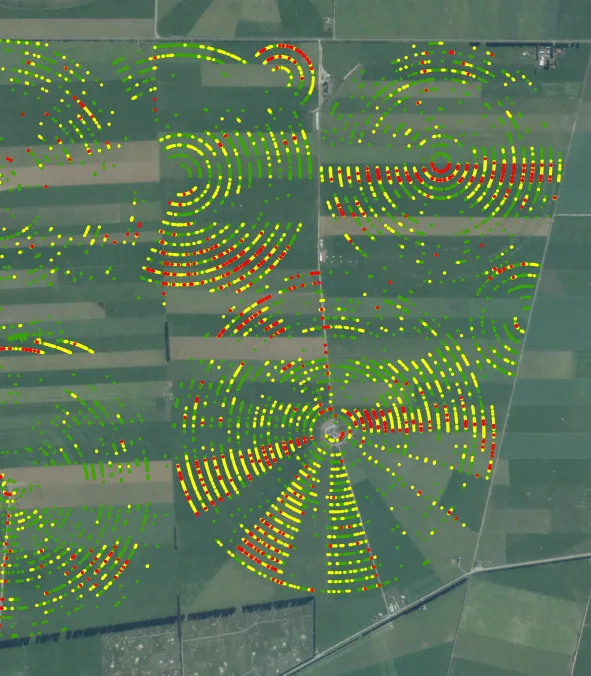Select the farmstead buildings in the top-right corner
This screenshot has height=676, width=591.
[543, 57]
